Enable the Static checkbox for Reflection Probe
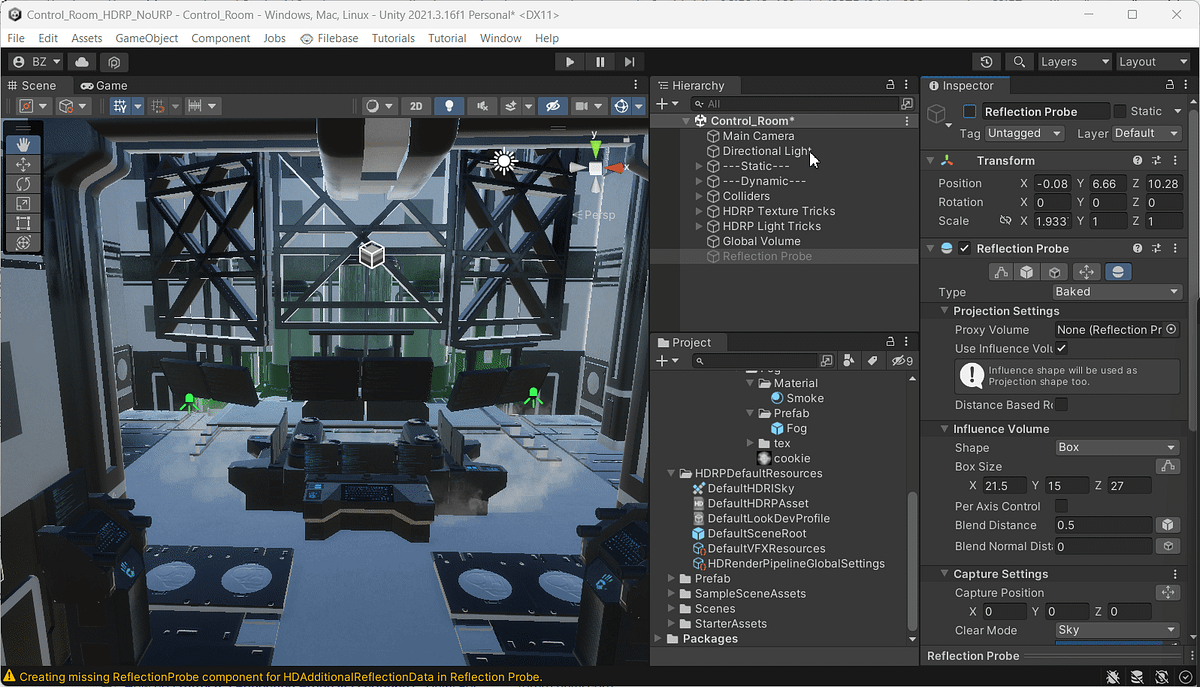Screen dimensions: 1200x687 coord(1122,111)
